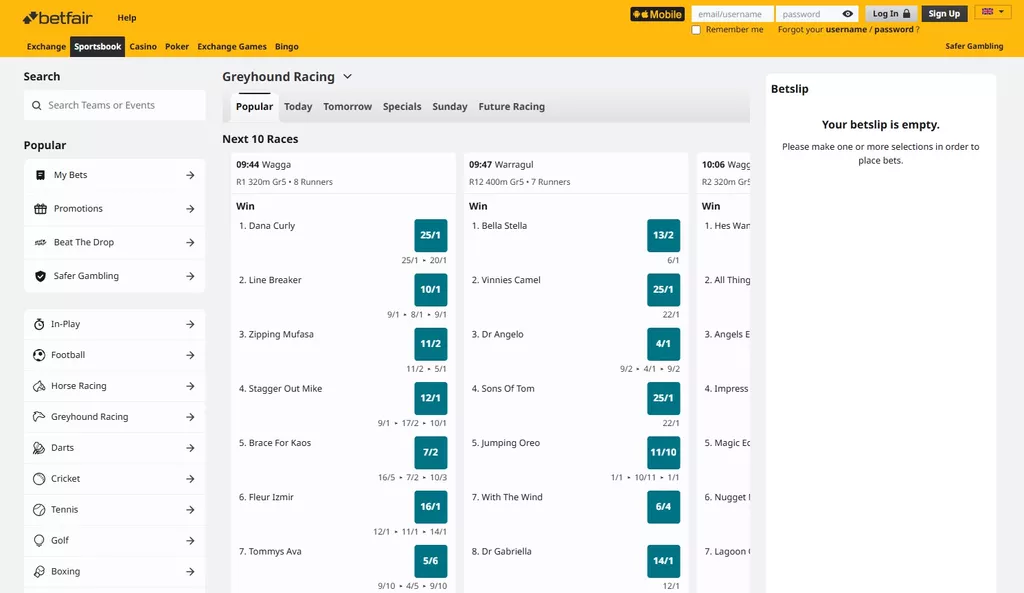Click the Horse Racing icon

point(39,386)
